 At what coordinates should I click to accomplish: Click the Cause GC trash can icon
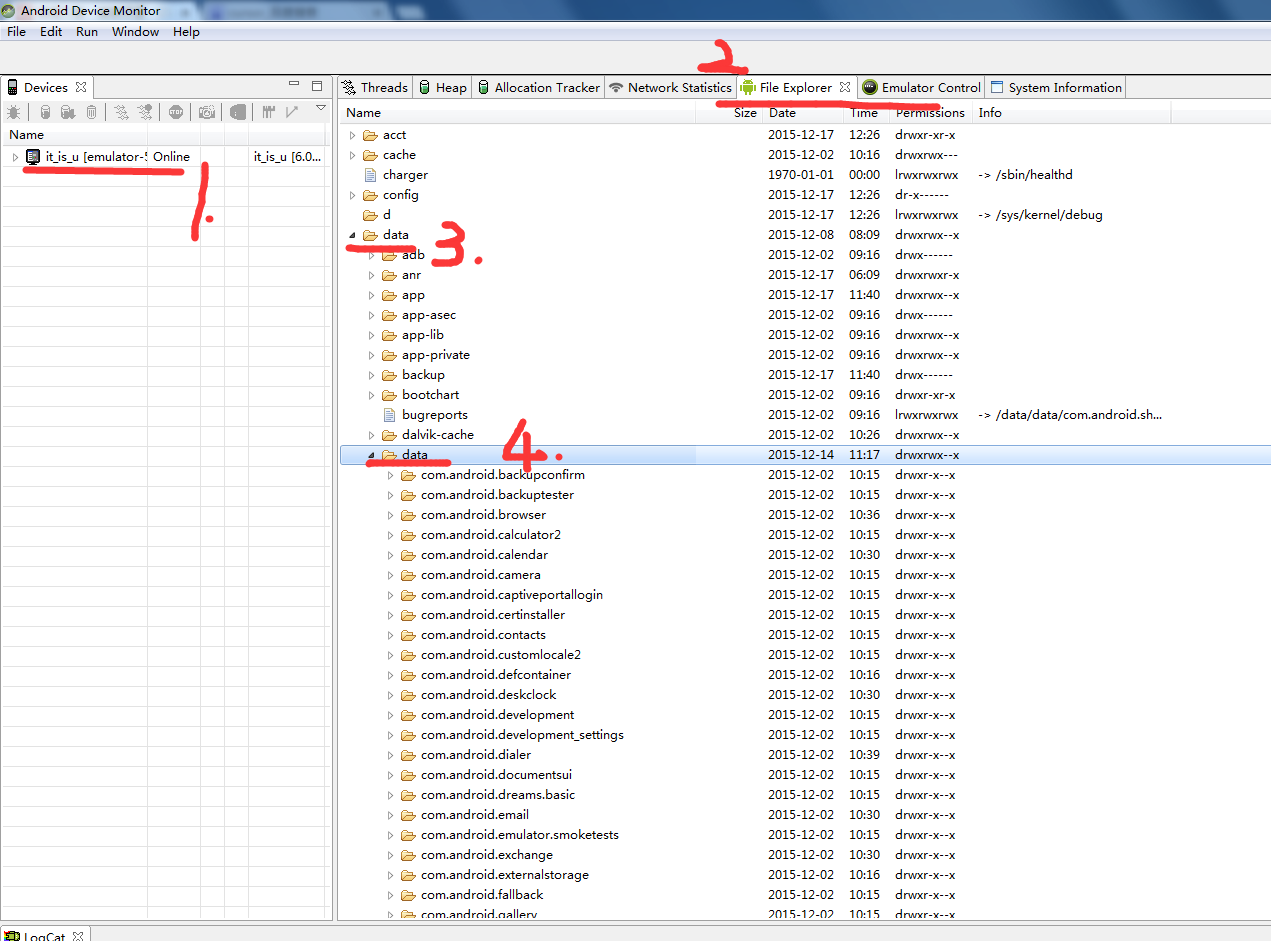pyautogui.click(x=91, y=112)
